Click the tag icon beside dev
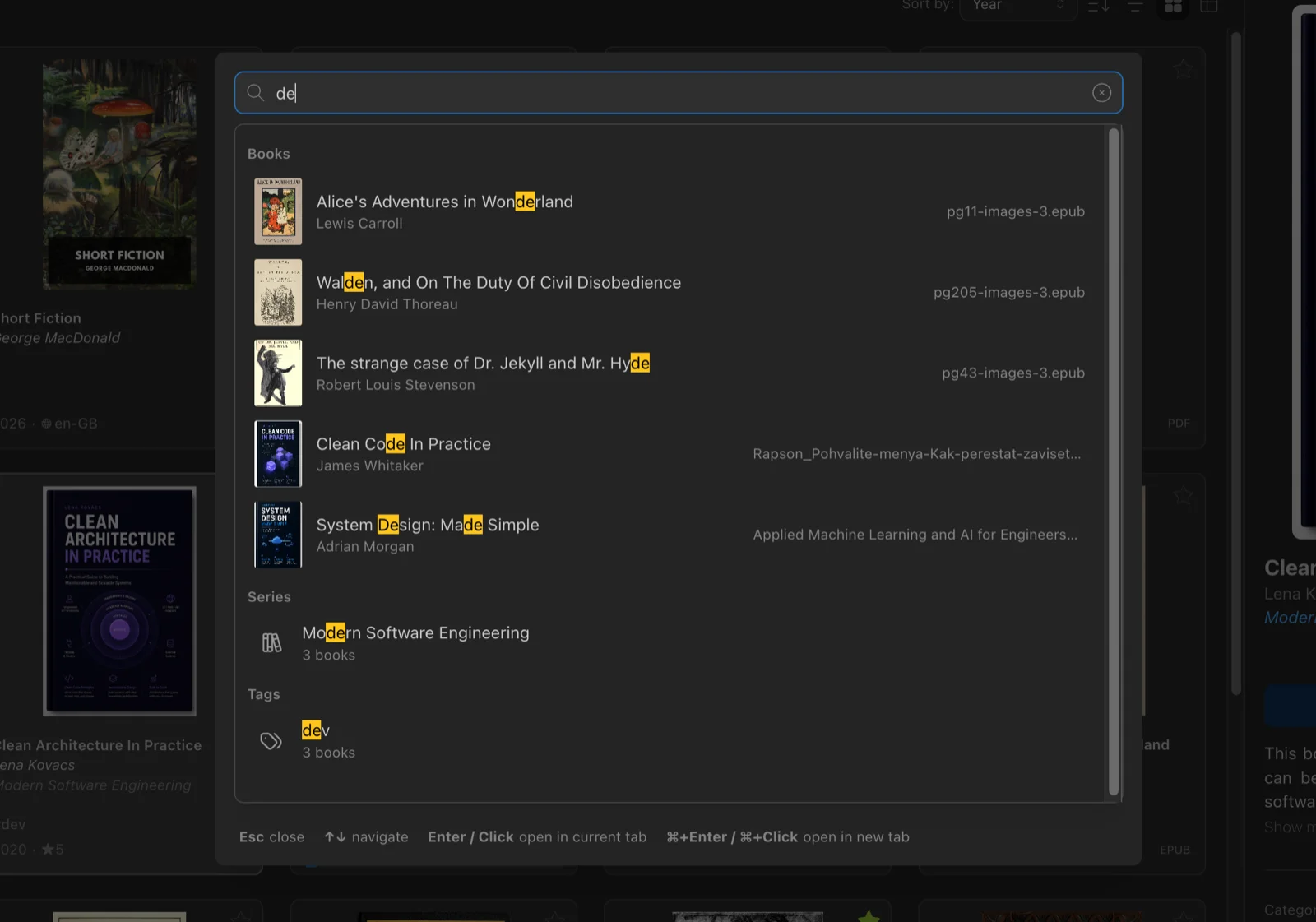1316x922 pixels. [271, 741]
